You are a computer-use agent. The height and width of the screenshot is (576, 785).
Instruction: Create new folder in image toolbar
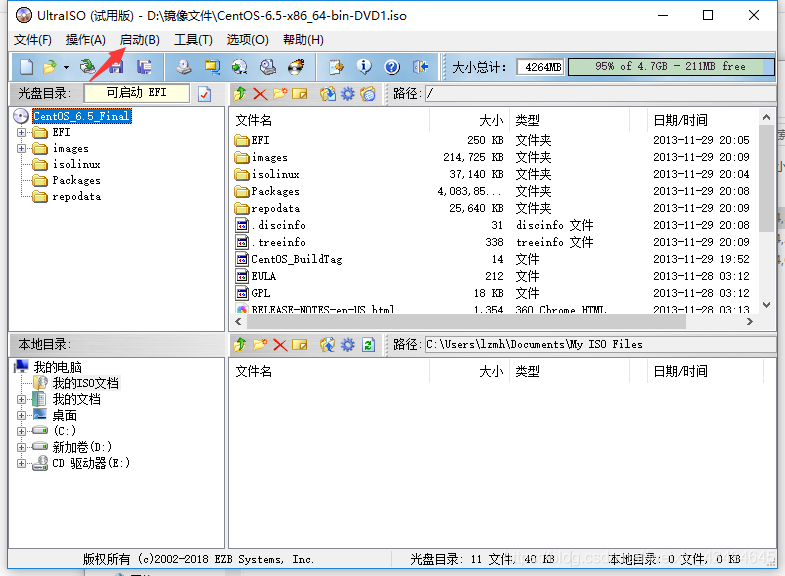coord(280,94)
